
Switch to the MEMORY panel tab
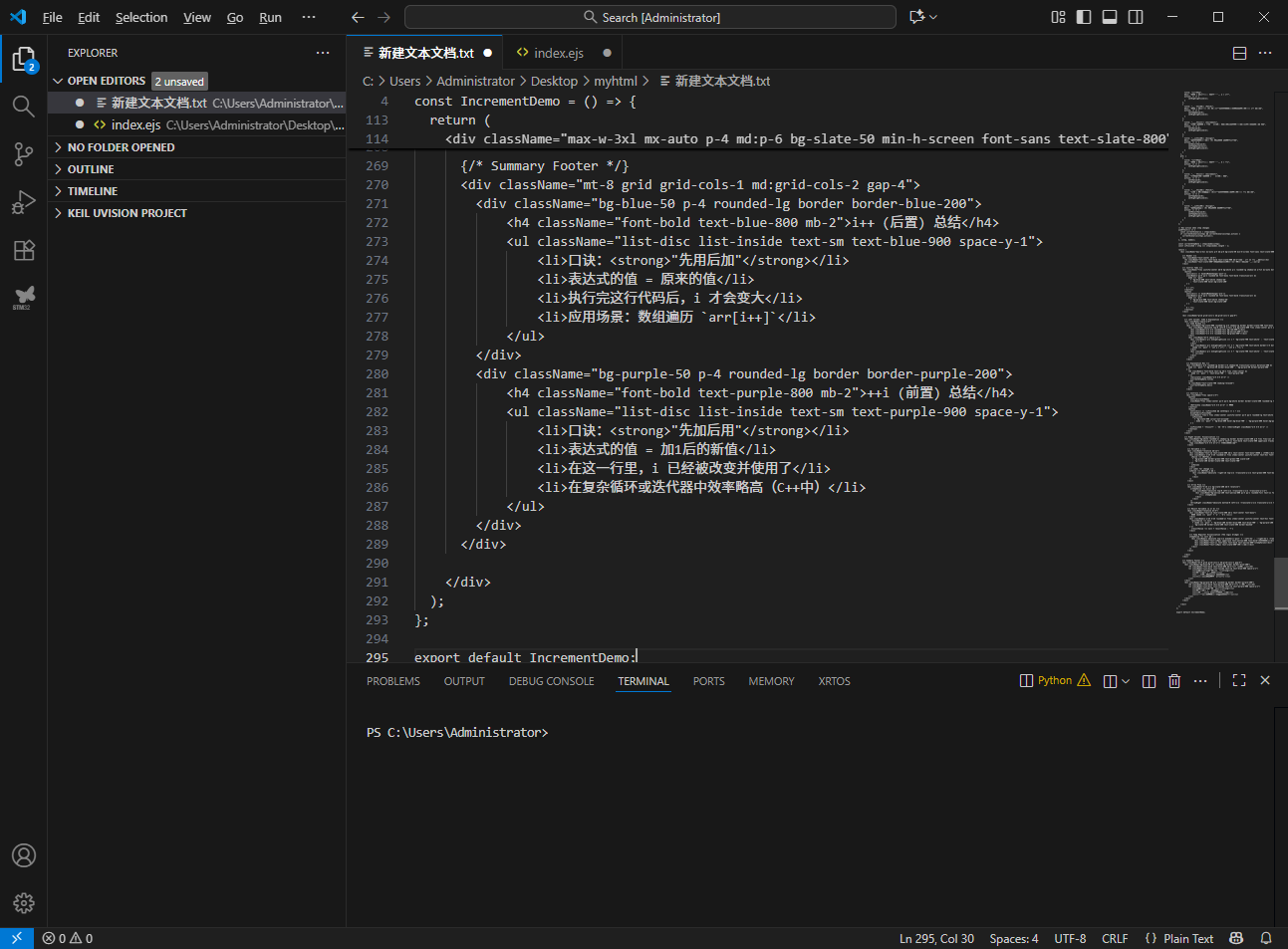click(x=771, y=681)
